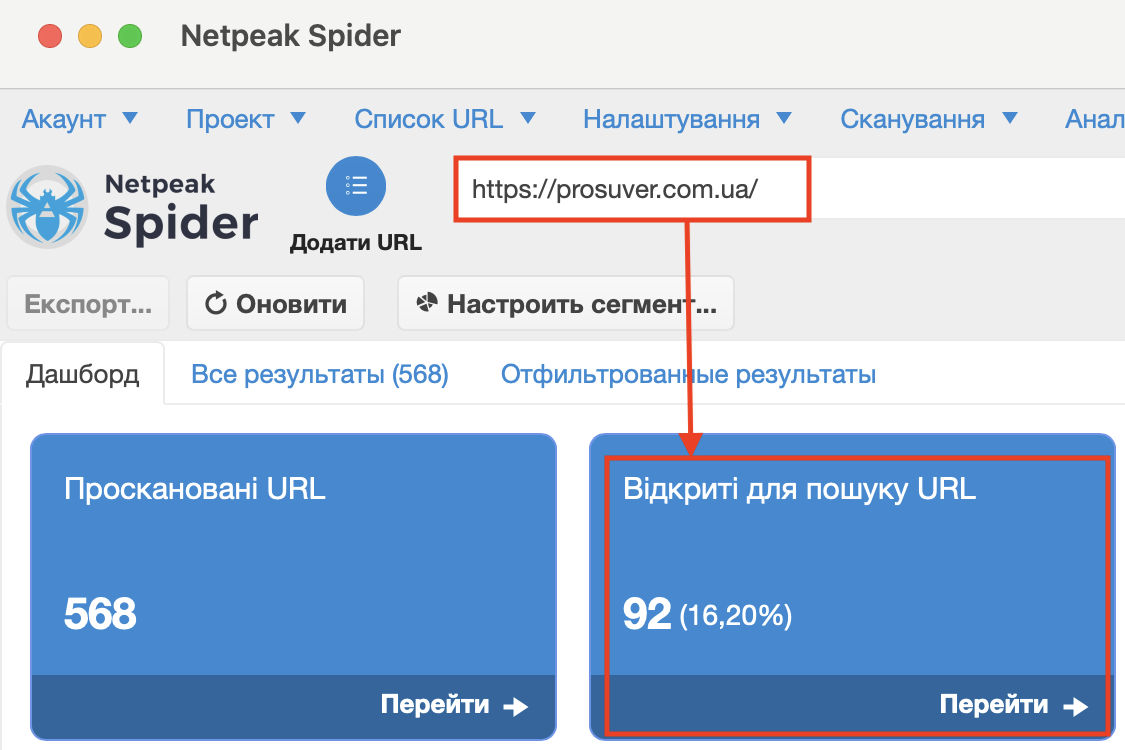
Task: Expand the Сканування menu chevron
Action: tap(1009, 118)
